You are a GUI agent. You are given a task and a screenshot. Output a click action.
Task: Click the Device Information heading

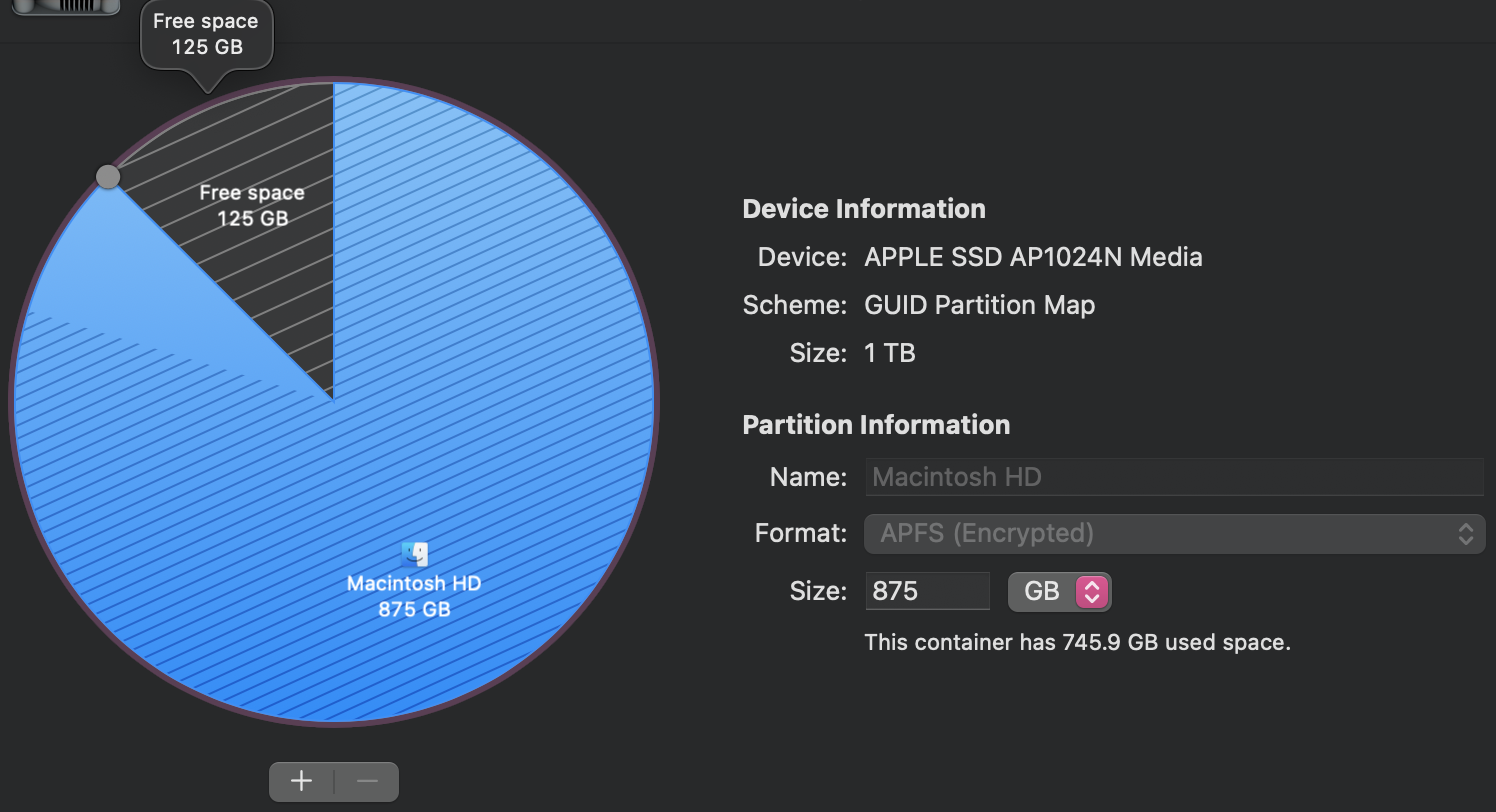click(863, 209)
